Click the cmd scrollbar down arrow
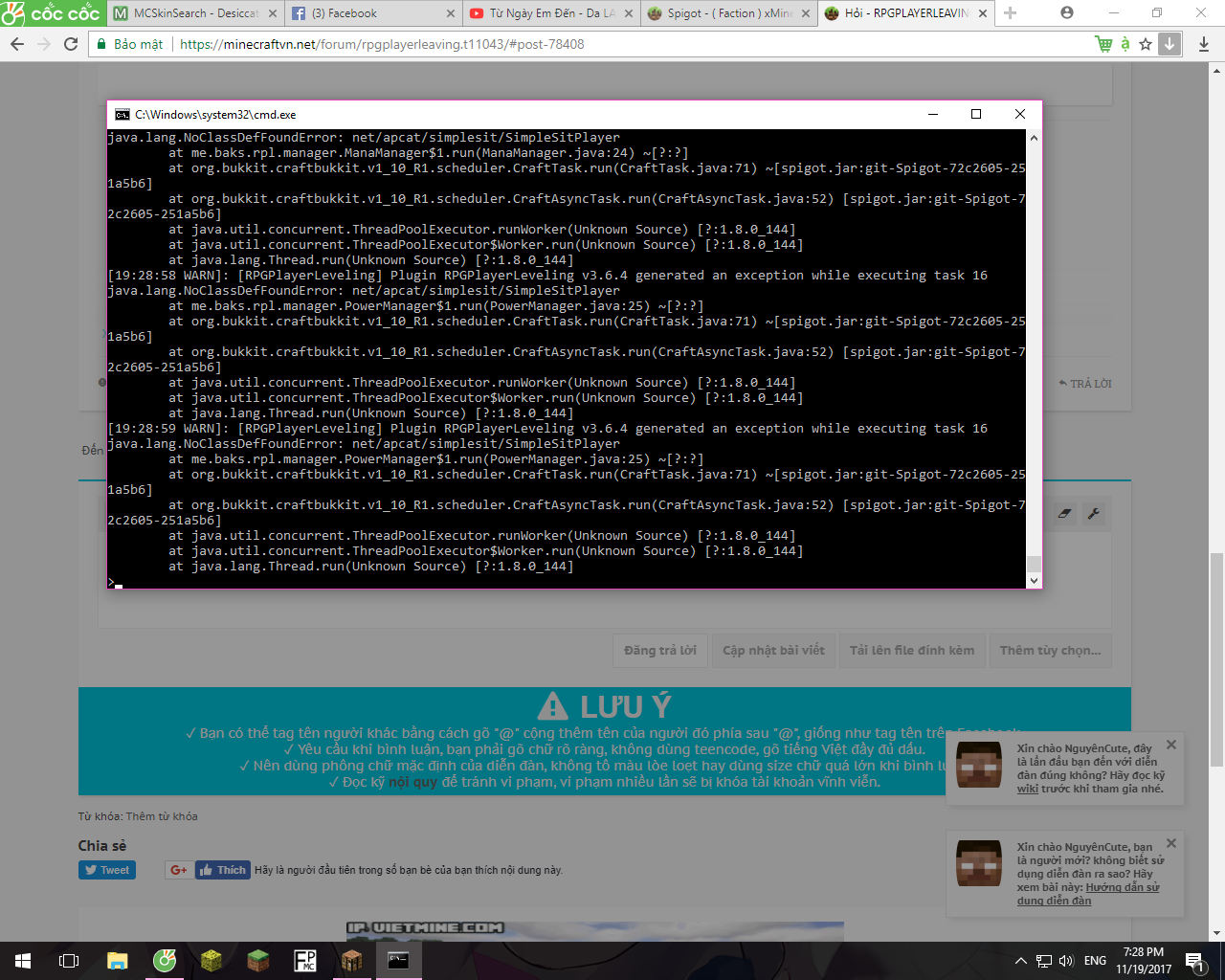The image size is (1225, 980). (x=1034, y=581)
